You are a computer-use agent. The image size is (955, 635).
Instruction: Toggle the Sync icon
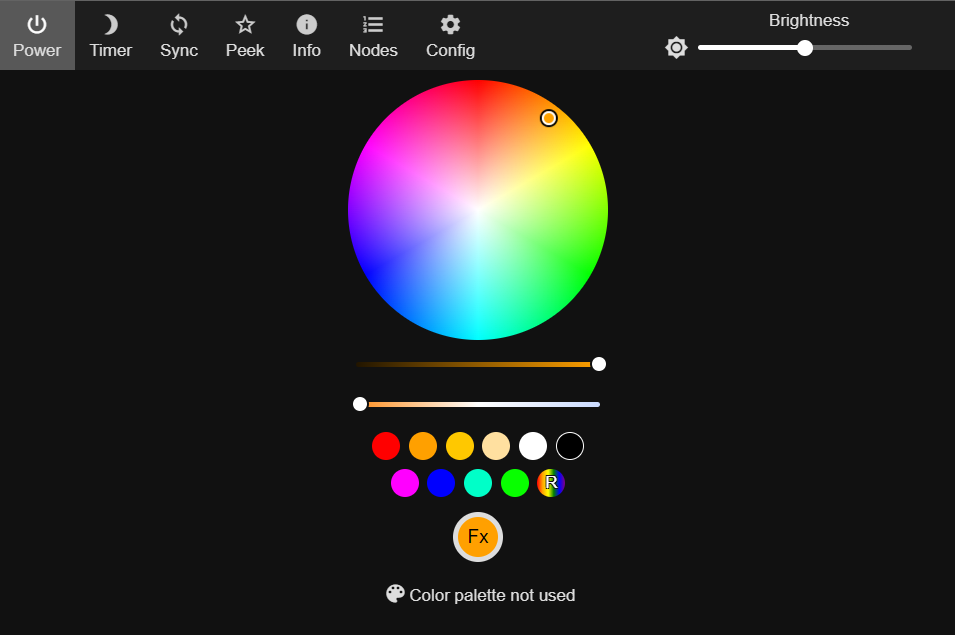(178, 25)
